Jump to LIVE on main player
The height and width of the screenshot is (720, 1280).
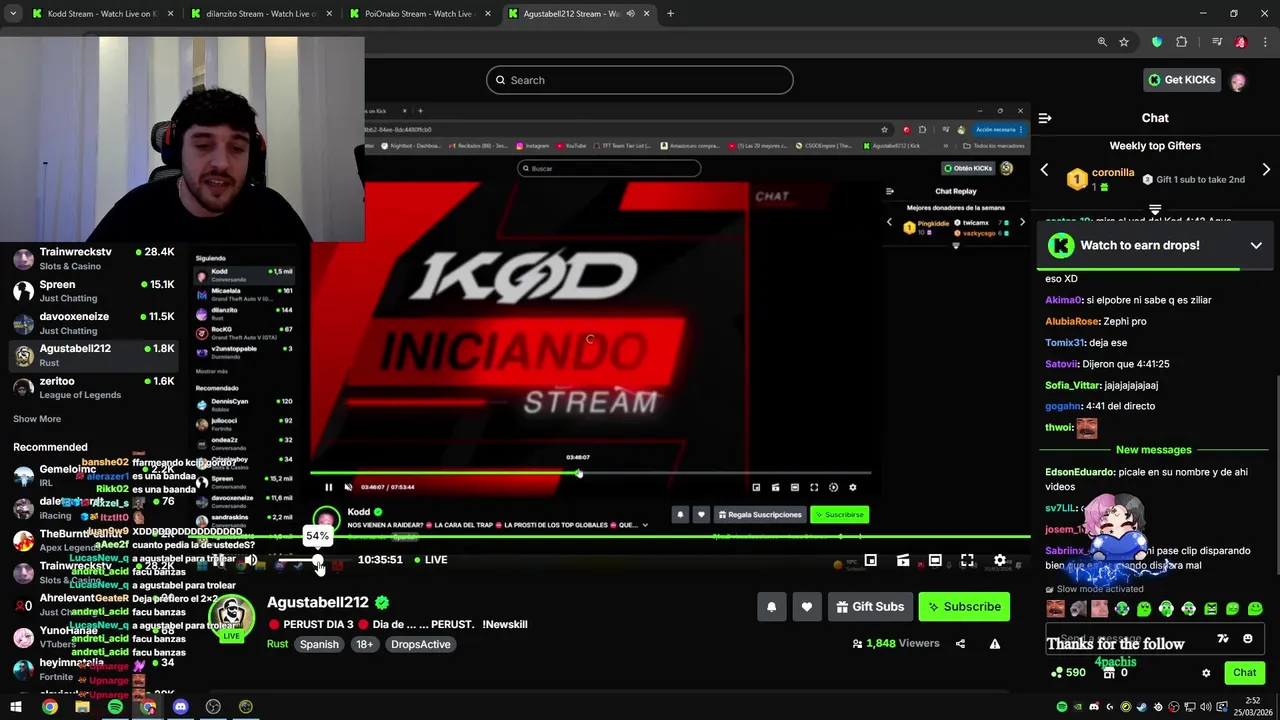point(430,560)
